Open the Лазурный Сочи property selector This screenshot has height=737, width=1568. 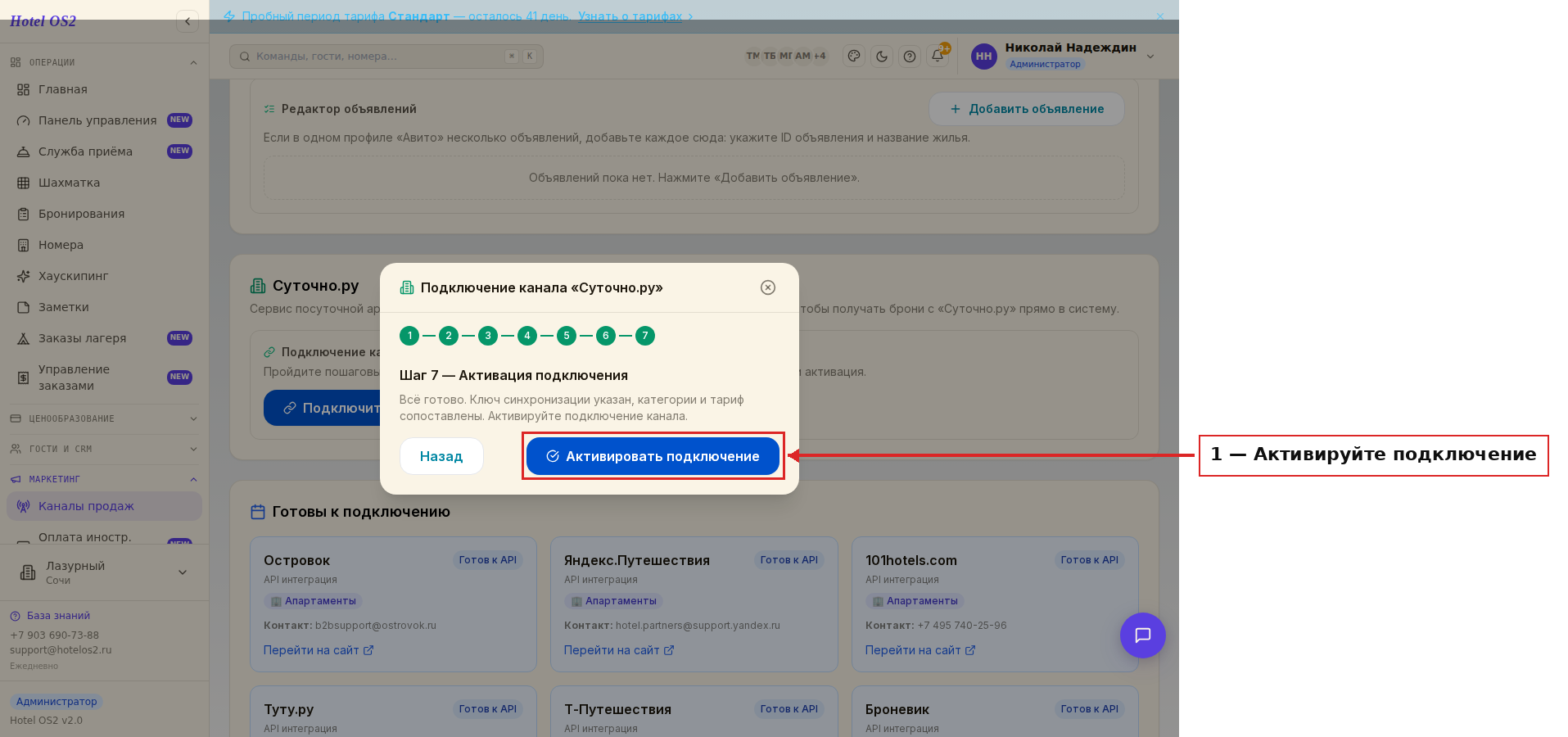point(104,572)
